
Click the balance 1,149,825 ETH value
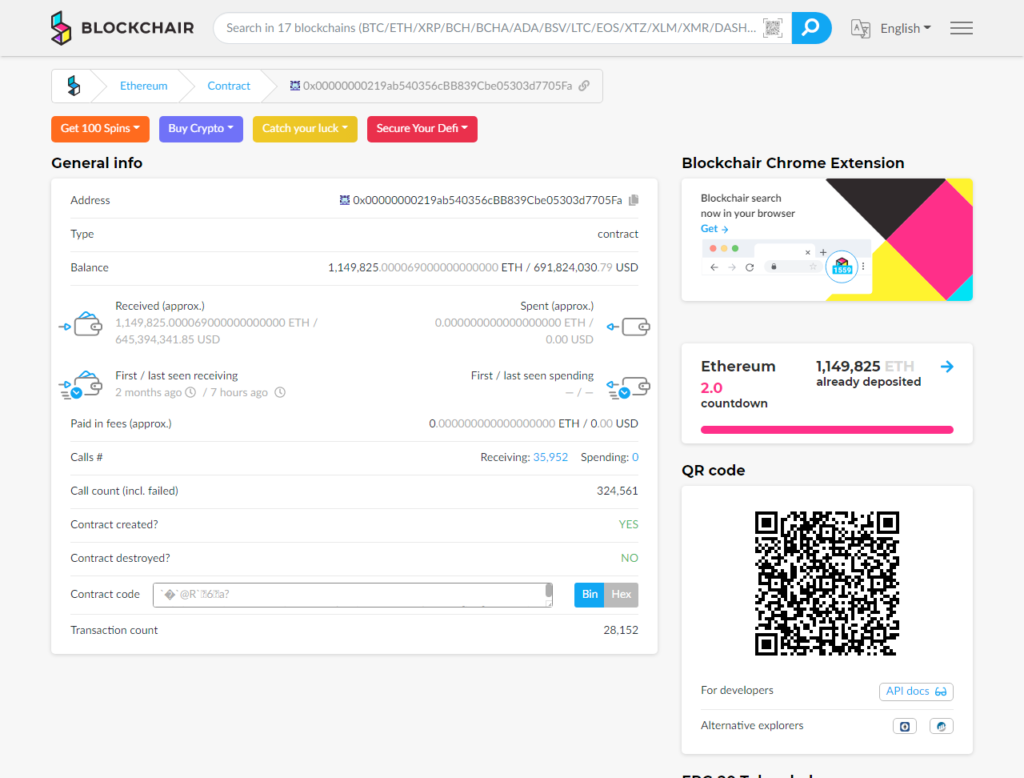[425, 268]
